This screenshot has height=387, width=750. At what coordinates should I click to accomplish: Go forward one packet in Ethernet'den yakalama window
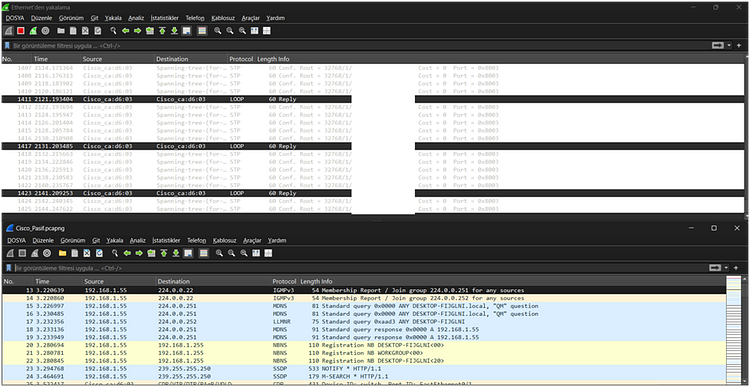138,31
